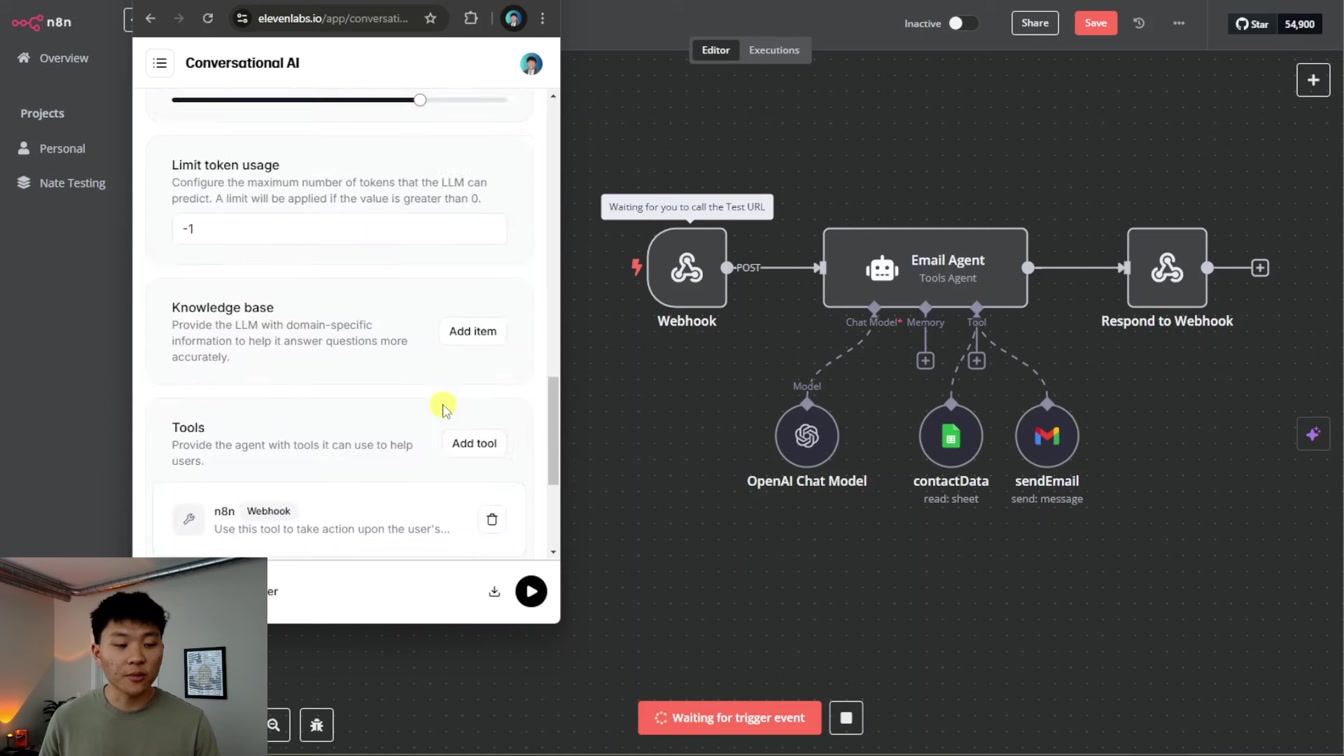Add a Memory sub-node with plus
1344x756 pixels.
(925, 360)
